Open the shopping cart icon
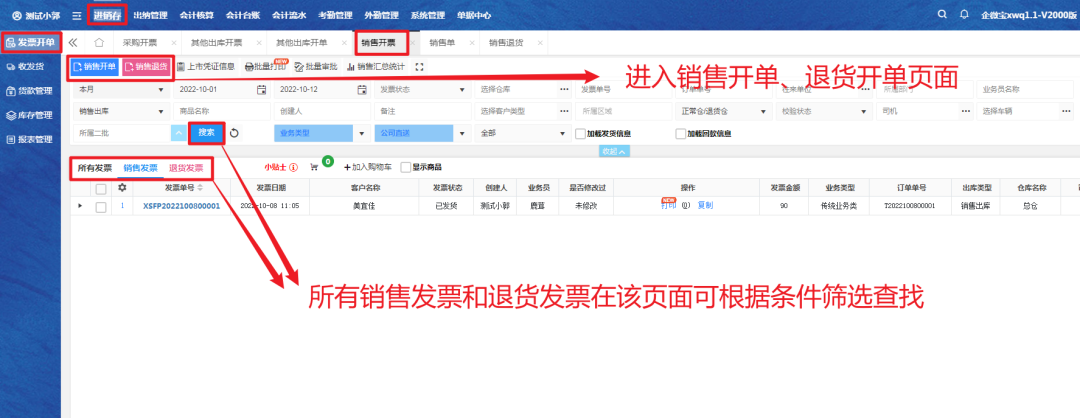The height and width of the screenshot is (418, 1080). 314,167
